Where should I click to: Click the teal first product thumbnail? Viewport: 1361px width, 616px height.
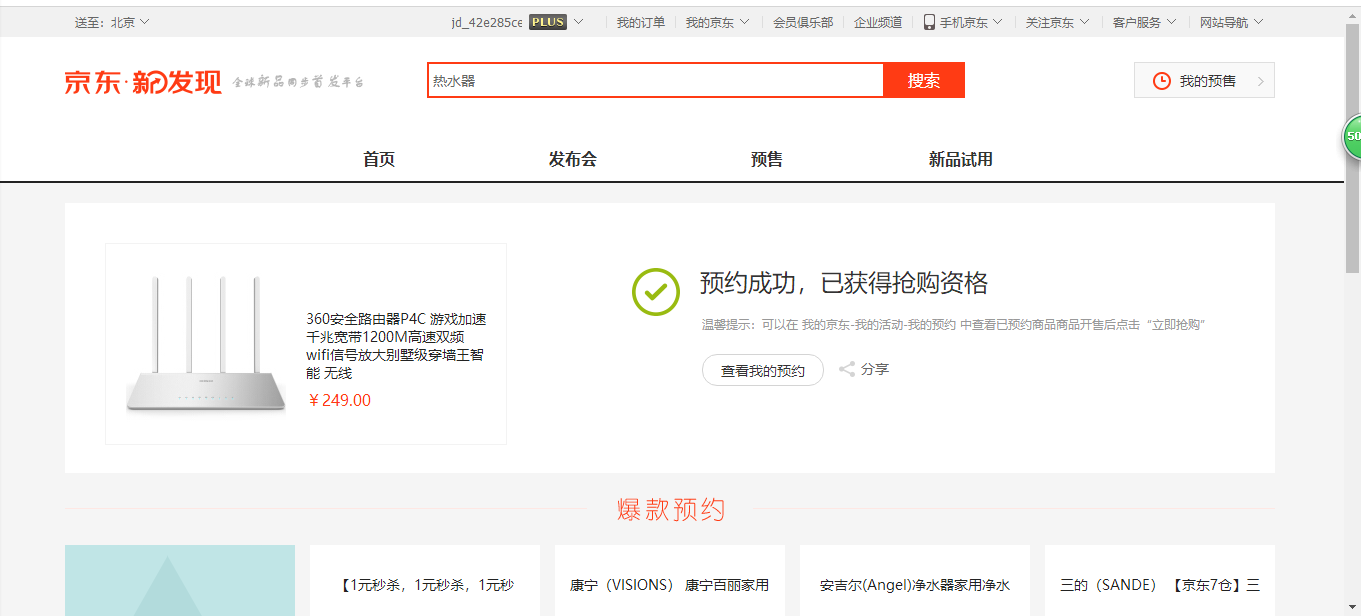coord(180,580)
